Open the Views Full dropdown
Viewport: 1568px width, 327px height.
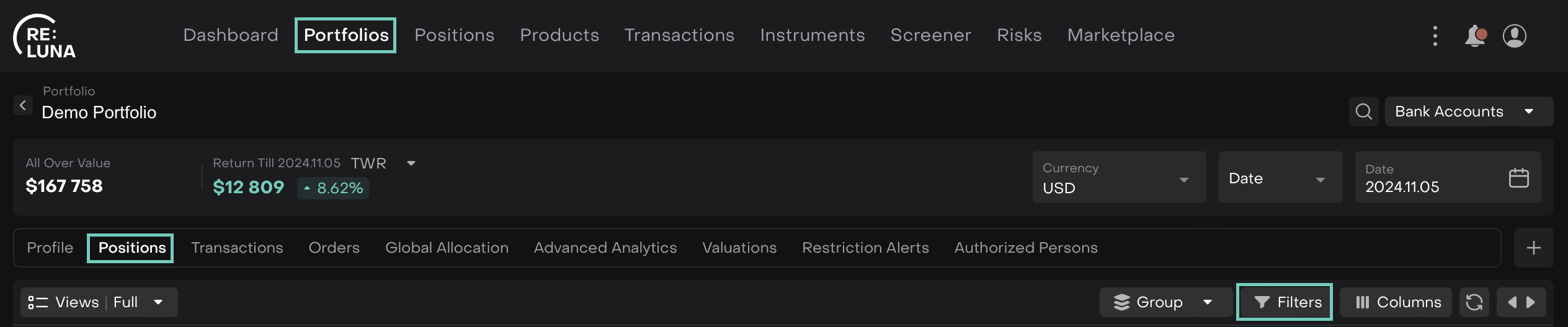99,302
